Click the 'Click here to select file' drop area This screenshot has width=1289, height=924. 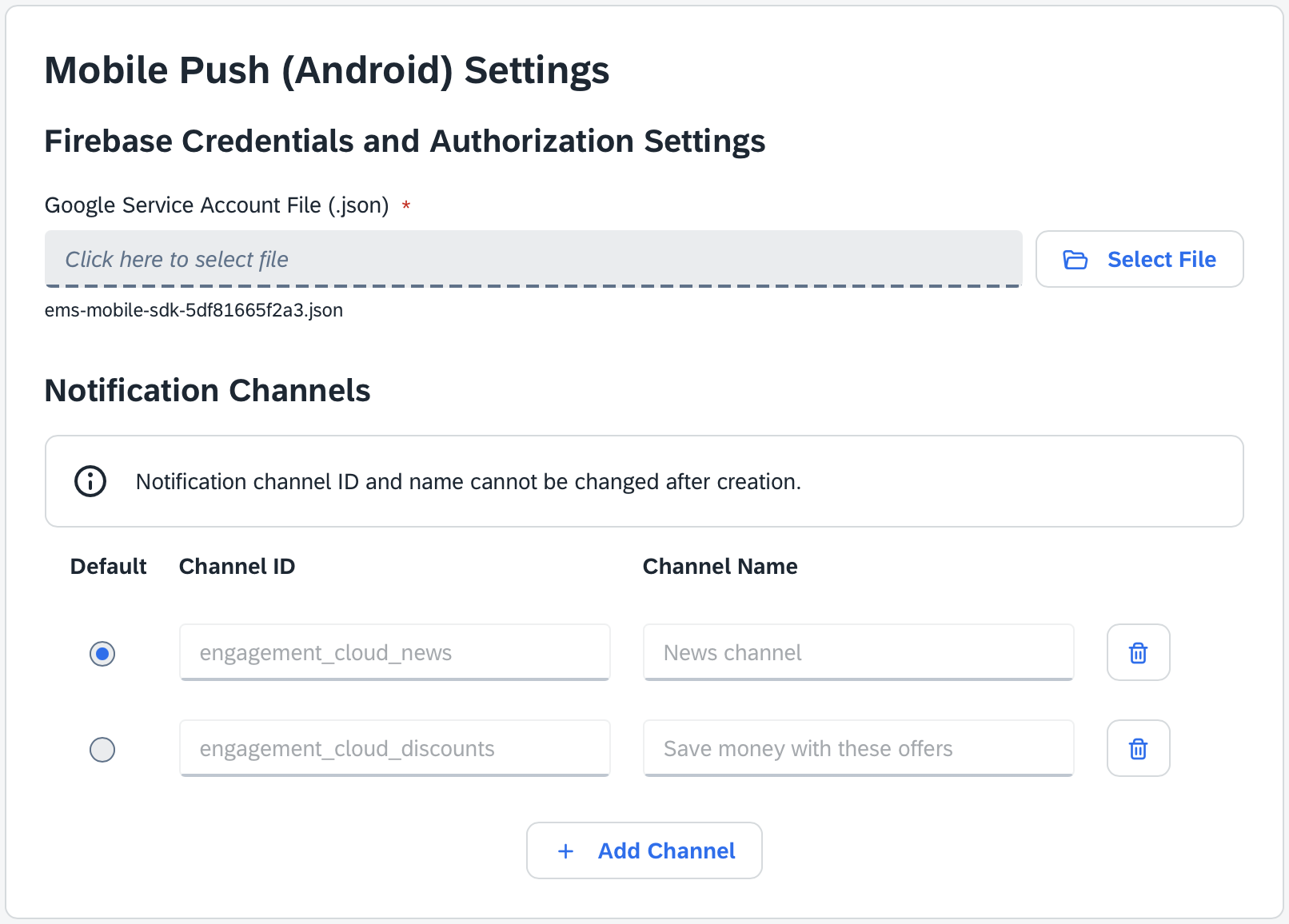(533, 259)
